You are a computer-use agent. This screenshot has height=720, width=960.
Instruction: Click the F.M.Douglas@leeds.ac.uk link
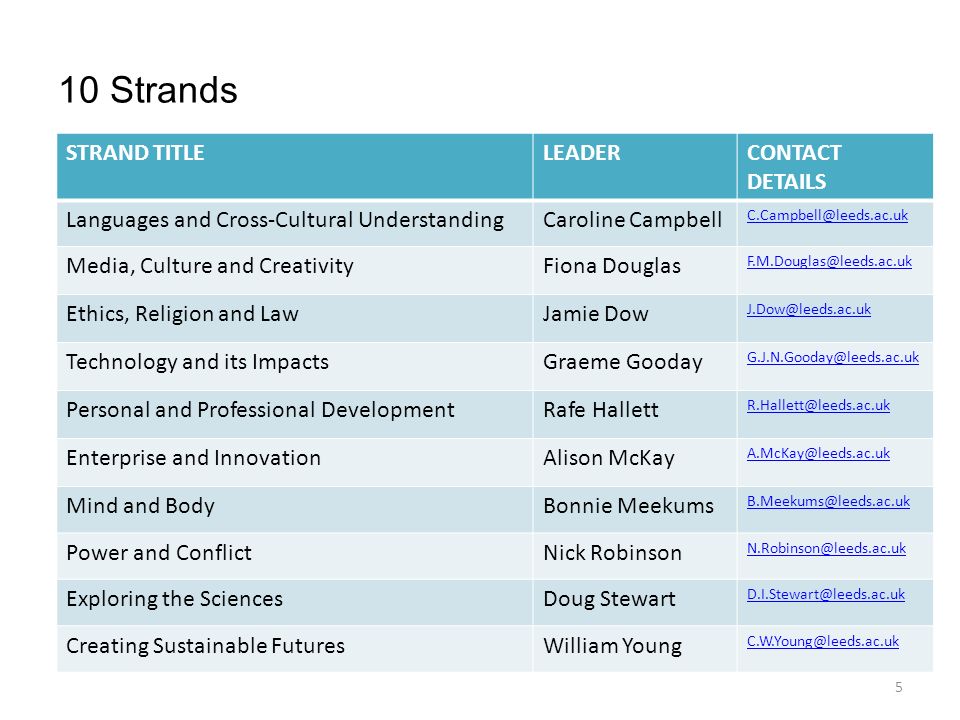(x=829, y=261)
